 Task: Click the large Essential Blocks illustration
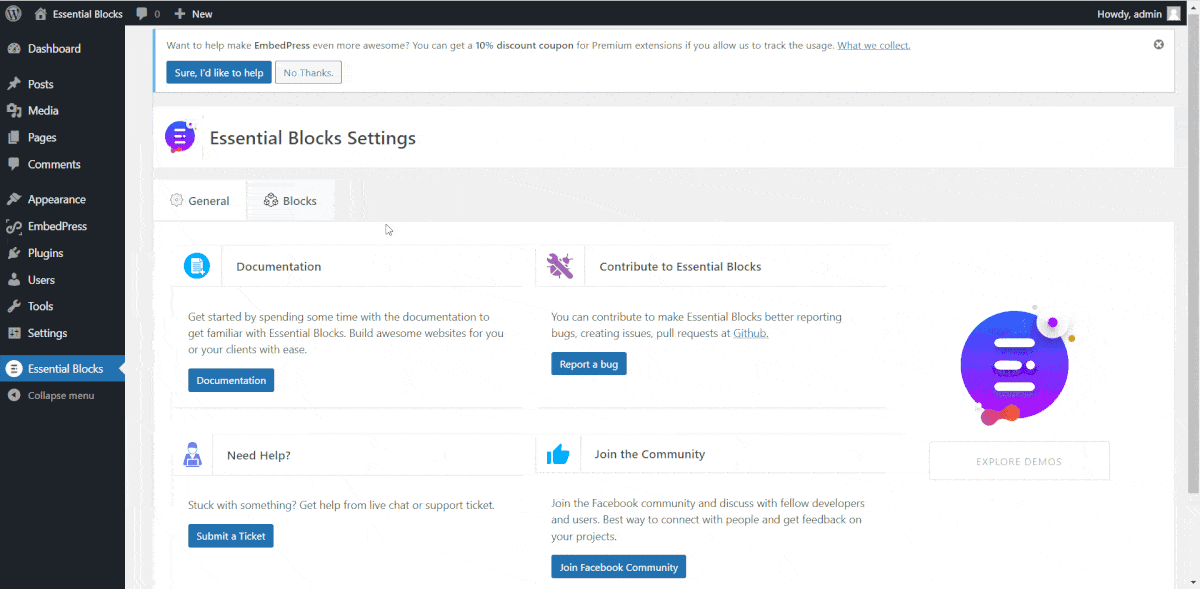point(1016,366)
